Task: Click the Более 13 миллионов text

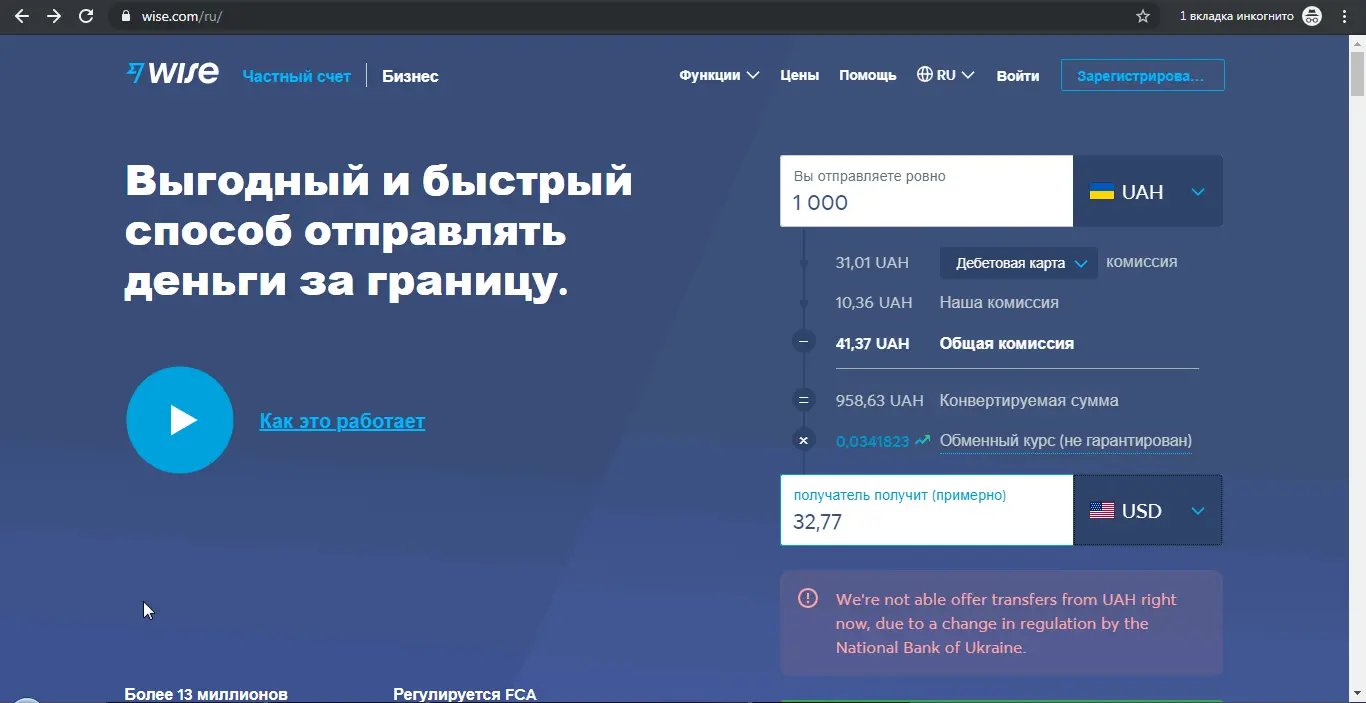Action: coord(206,694)
